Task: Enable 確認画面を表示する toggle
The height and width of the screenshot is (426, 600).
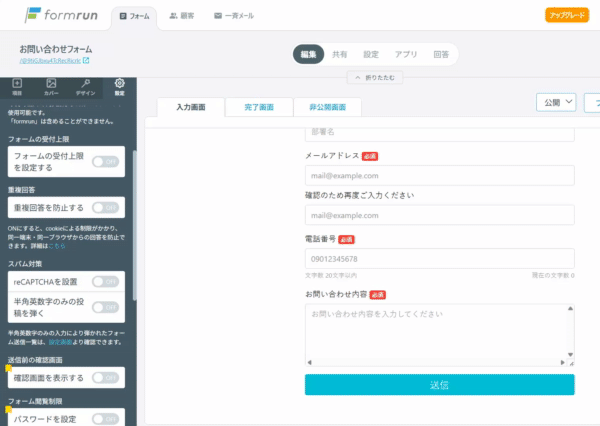Action: click(105, 378)
